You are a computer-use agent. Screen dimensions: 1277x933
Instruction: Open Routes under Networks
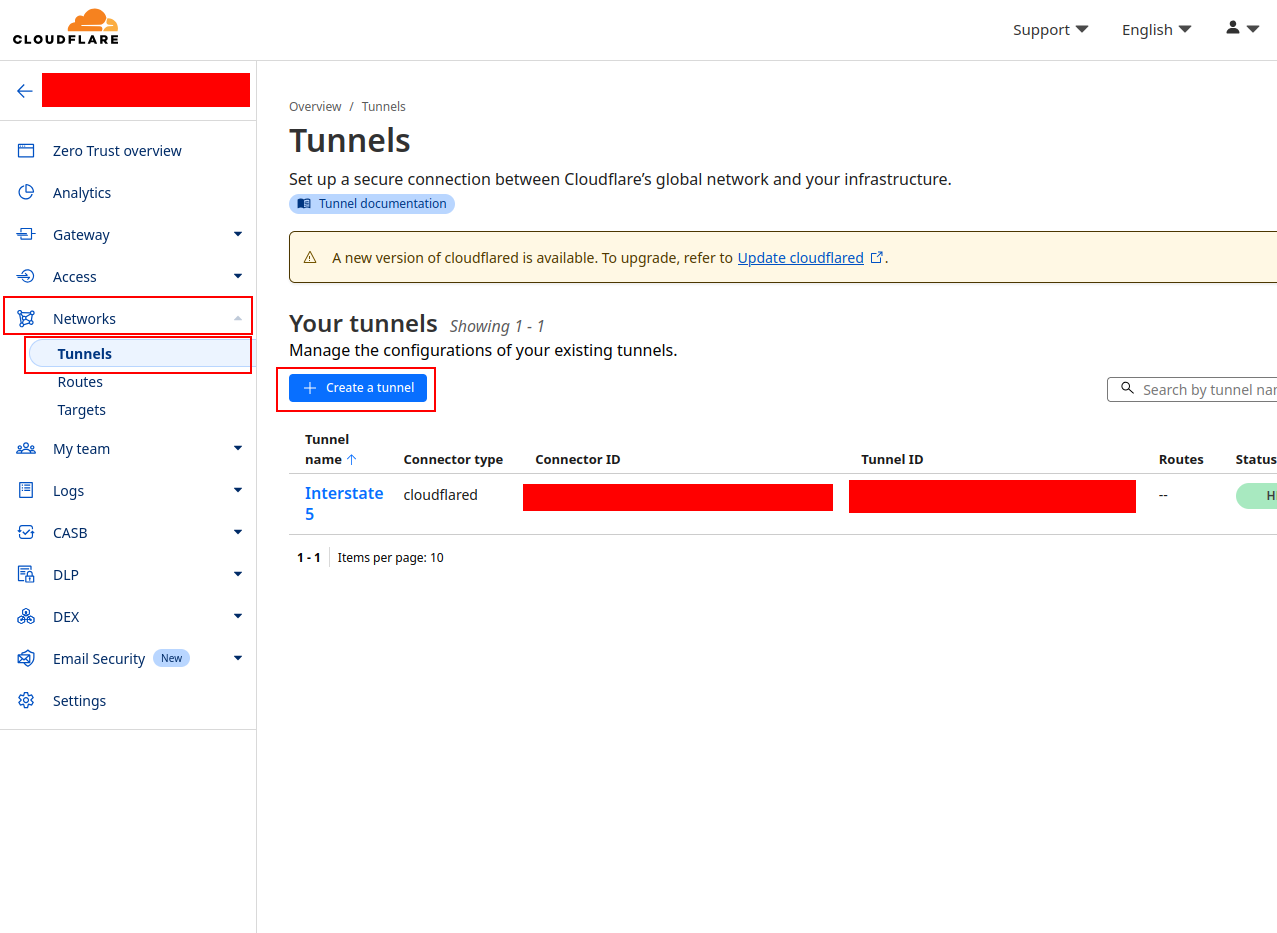click(x=80, y=382)
